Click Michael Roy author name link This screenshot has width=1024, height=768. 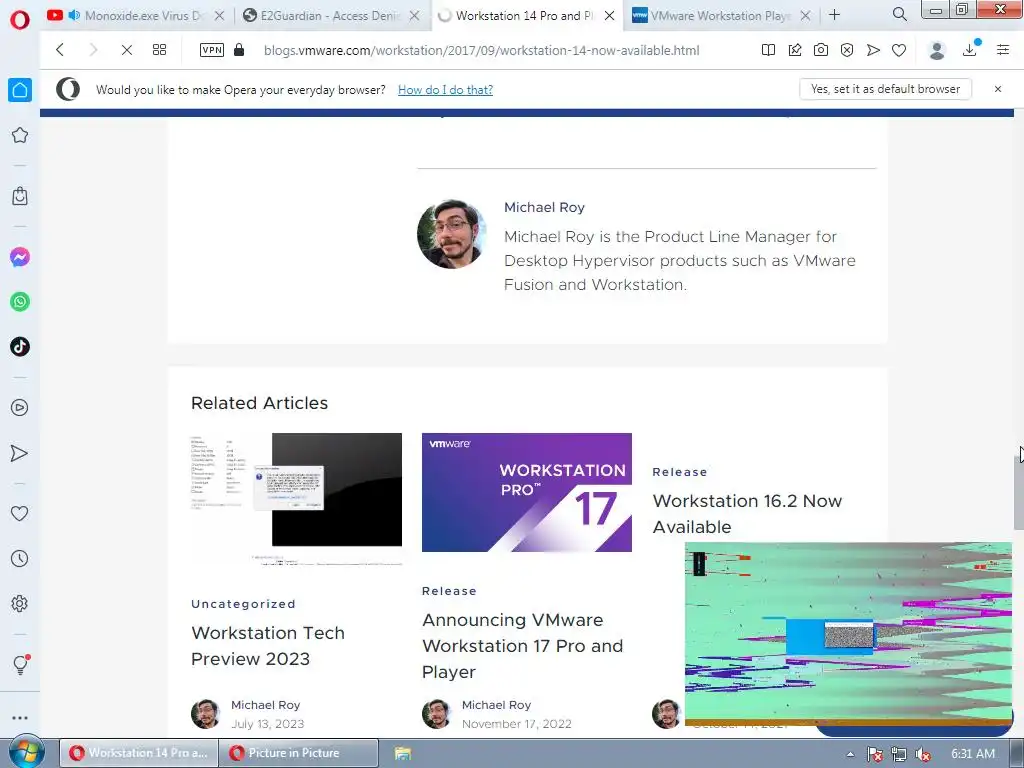[x=544, y=207]
